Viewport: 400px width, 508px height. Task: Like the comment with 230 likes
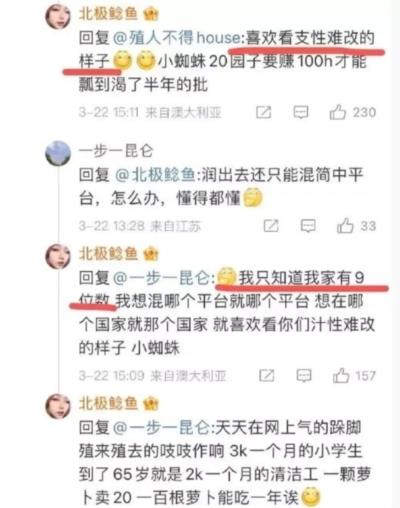(x=338, y=112)
